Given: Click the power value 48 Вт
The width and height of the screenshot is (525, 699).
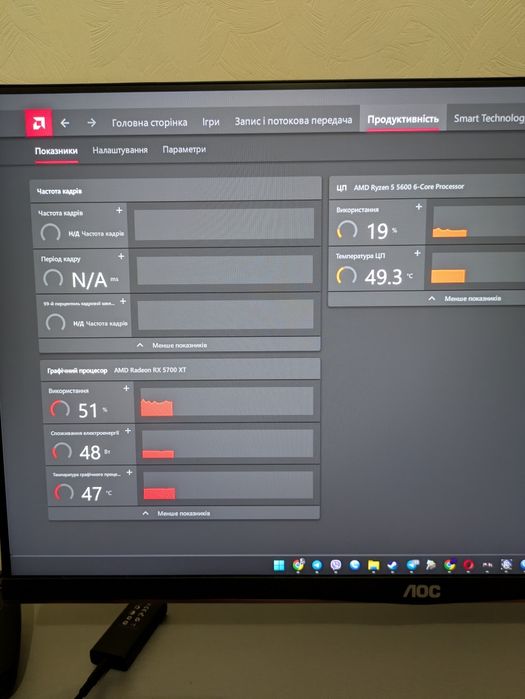Looking at the screenshot, I should point(95,453).
